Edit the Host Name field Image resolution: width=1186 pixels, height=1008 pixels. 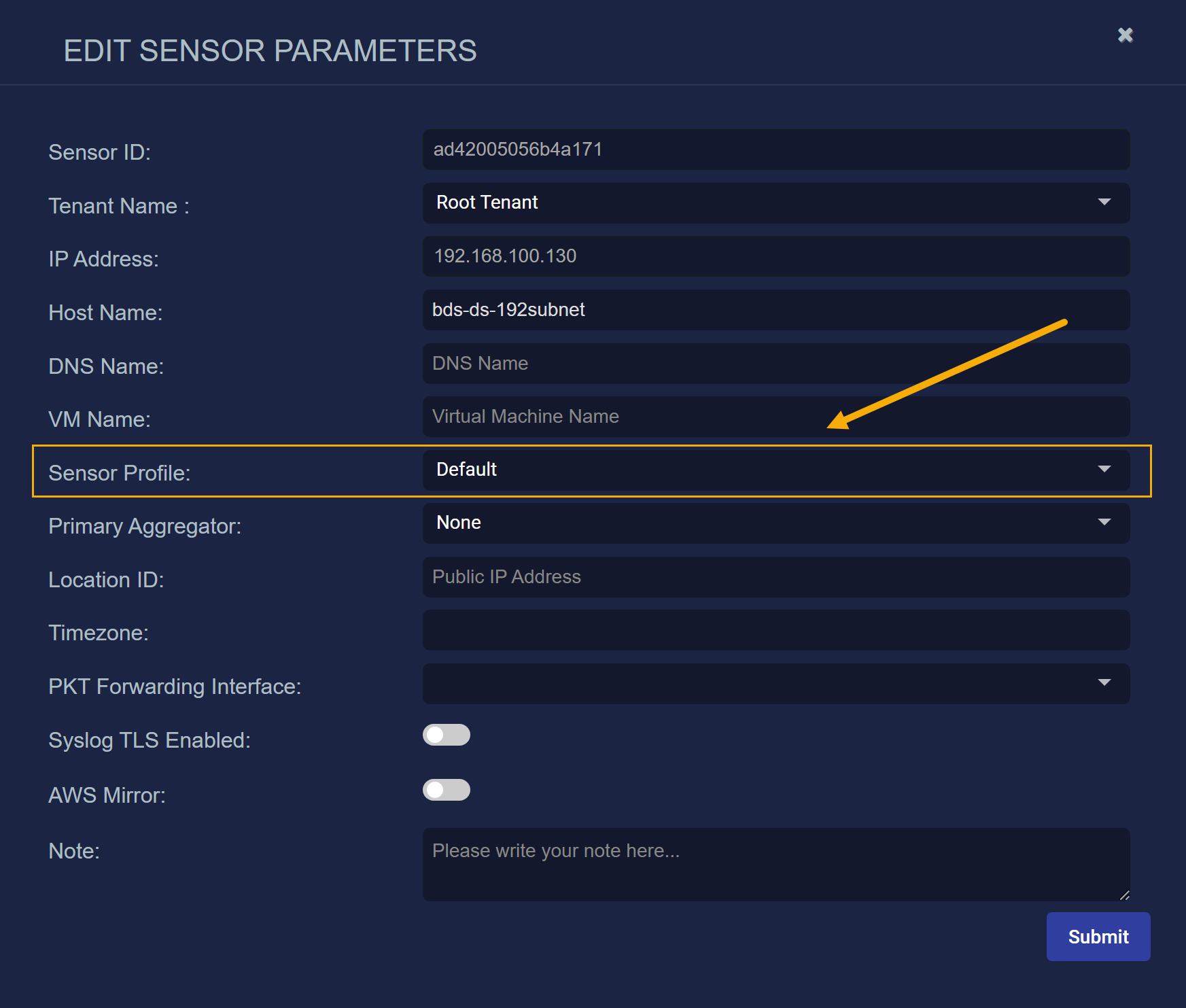775,310
